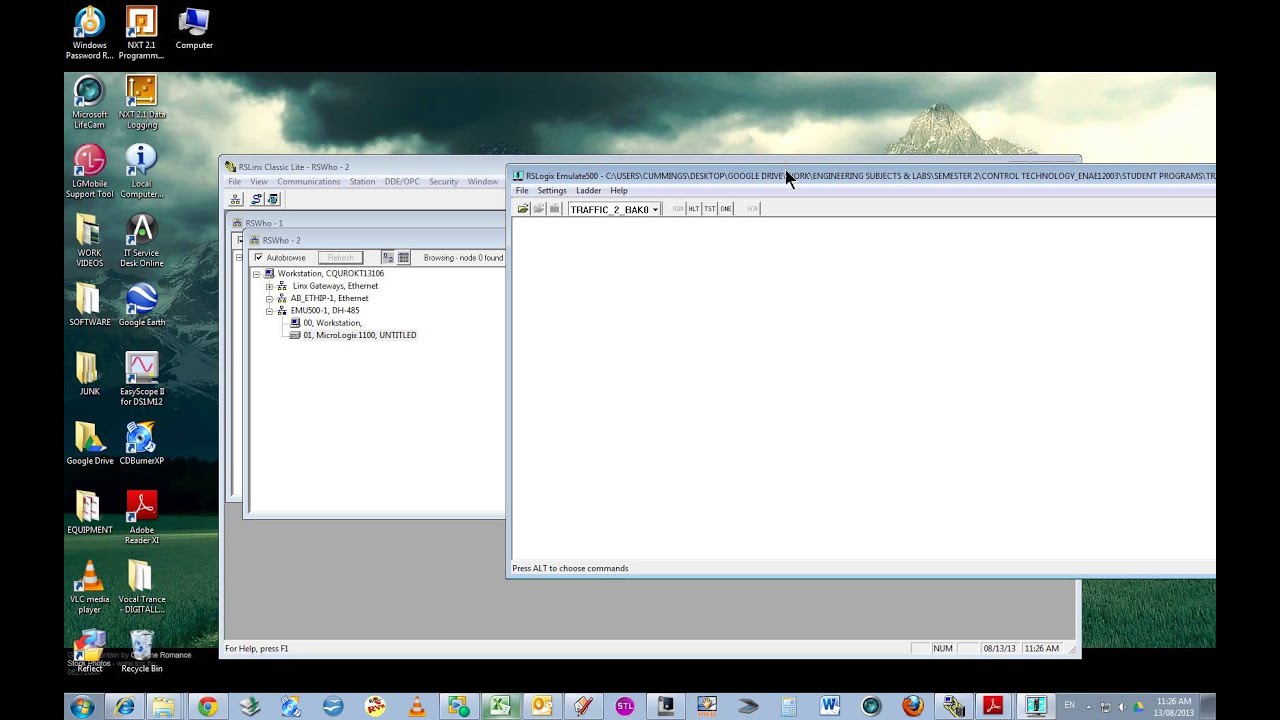Open Chrome from taskbar
The height and width of the screenshot is (720, 1280).
click(x=207, y=707)
